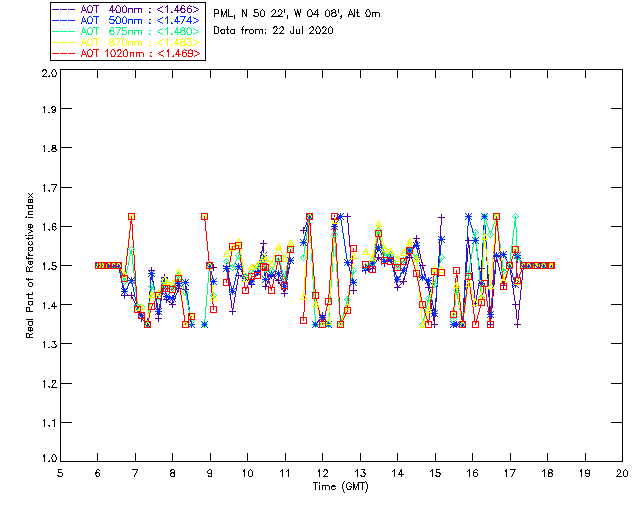Click the 1.3 y-axis tick label

[x=49, y=344]
